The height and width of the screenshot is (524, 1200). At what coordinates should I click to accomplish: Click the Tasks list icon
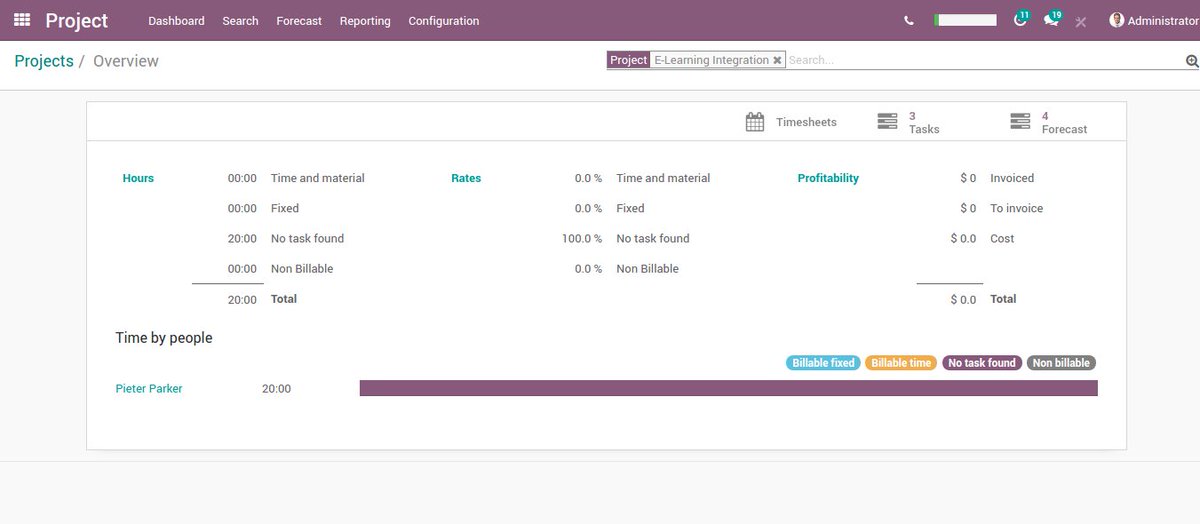tap(887, 122)
